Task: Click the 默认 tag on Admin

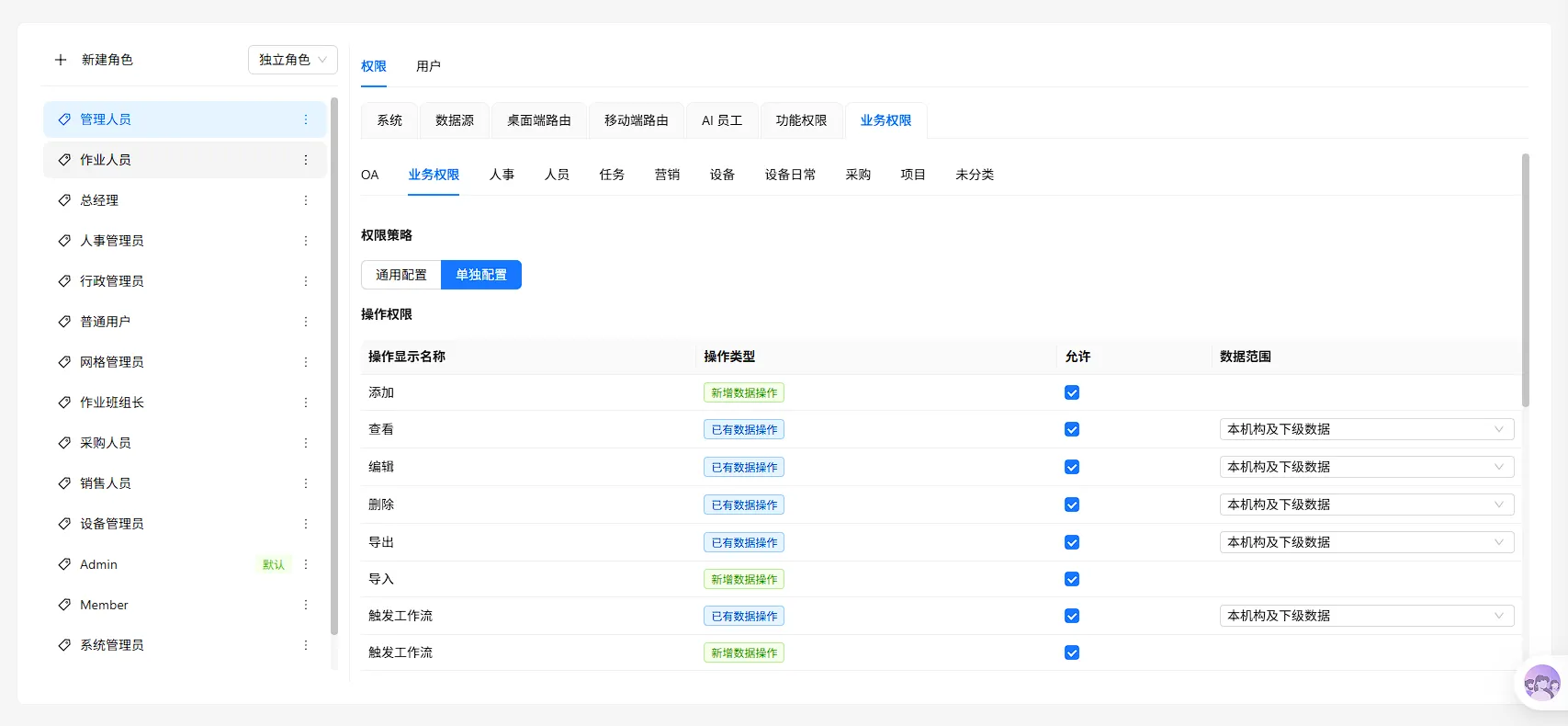Action: point(274,564)
